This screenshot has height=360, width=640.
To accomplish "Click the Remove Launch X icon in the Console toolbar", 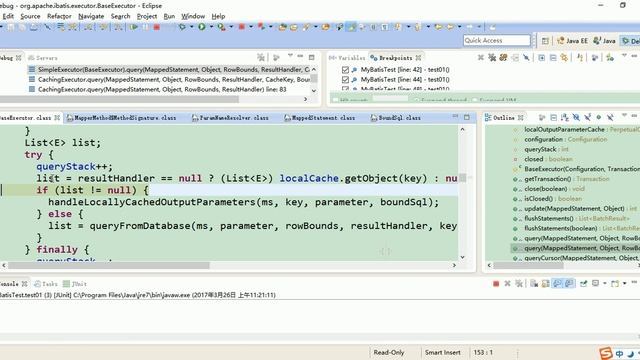I will [507, 284].
